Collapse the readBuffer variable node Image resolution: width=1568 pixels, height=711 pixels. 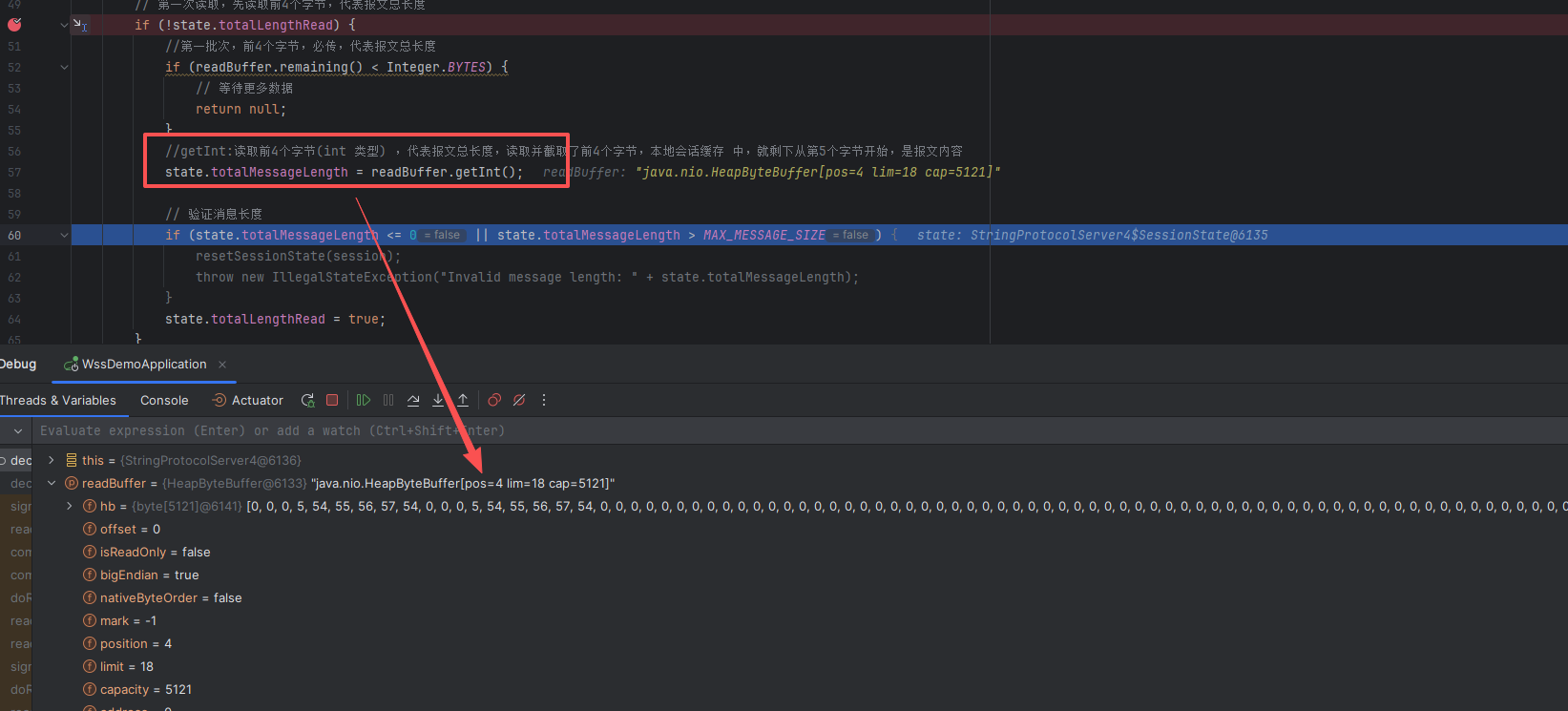[x=52, y=484]
